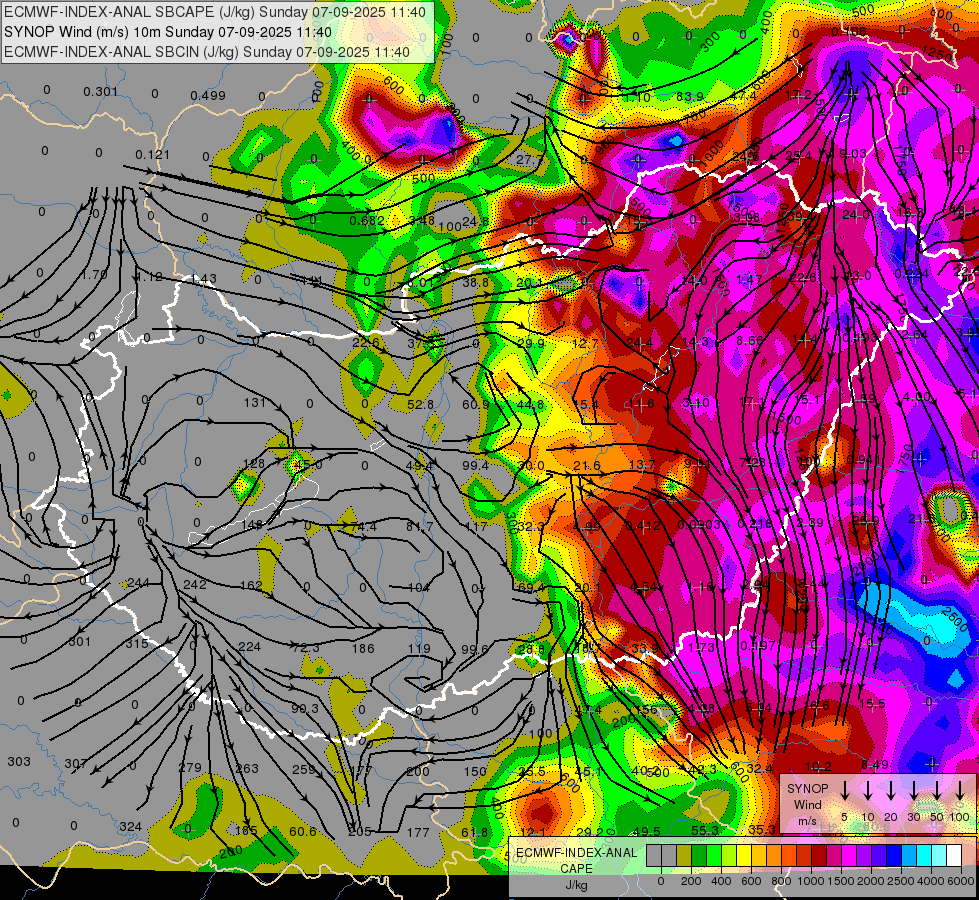Viewport: 979px width, 900px height.
Task: Click the 0.499 value on the map
Action: (207, 96)
